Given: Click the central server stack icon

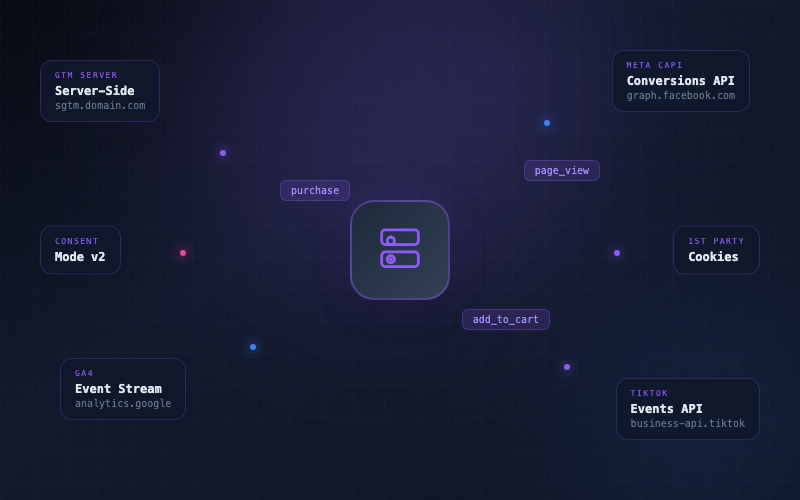Looking at the screenshot, I should (400, 249).
